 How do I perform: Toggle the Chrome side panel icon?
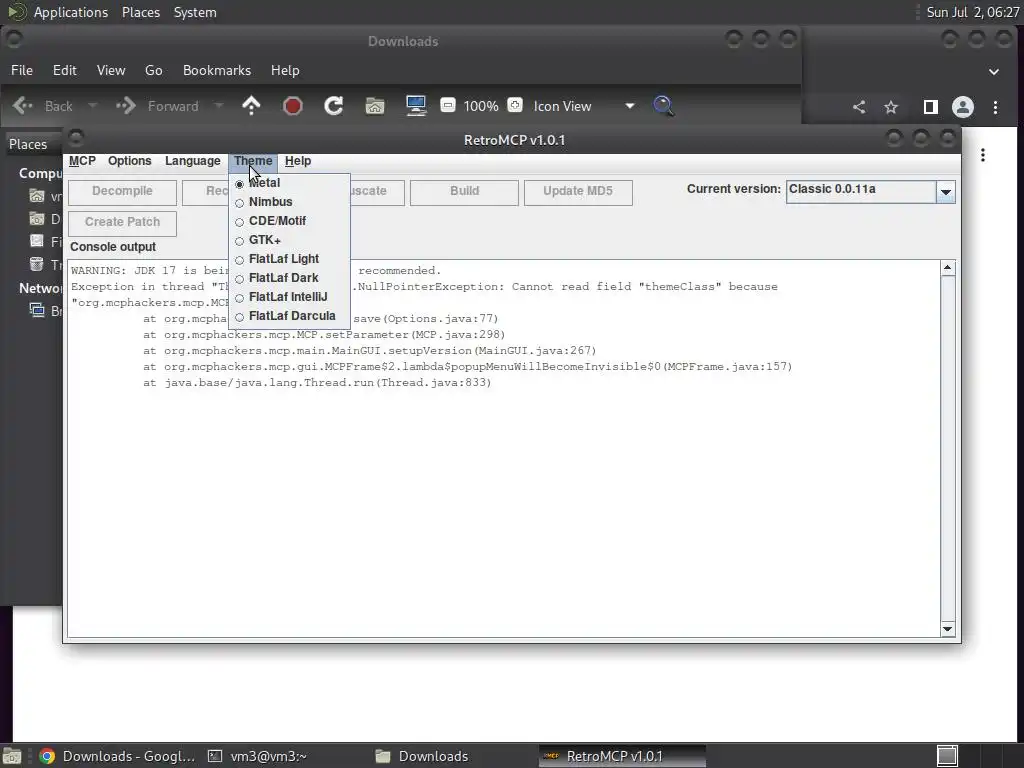(931, 107)
